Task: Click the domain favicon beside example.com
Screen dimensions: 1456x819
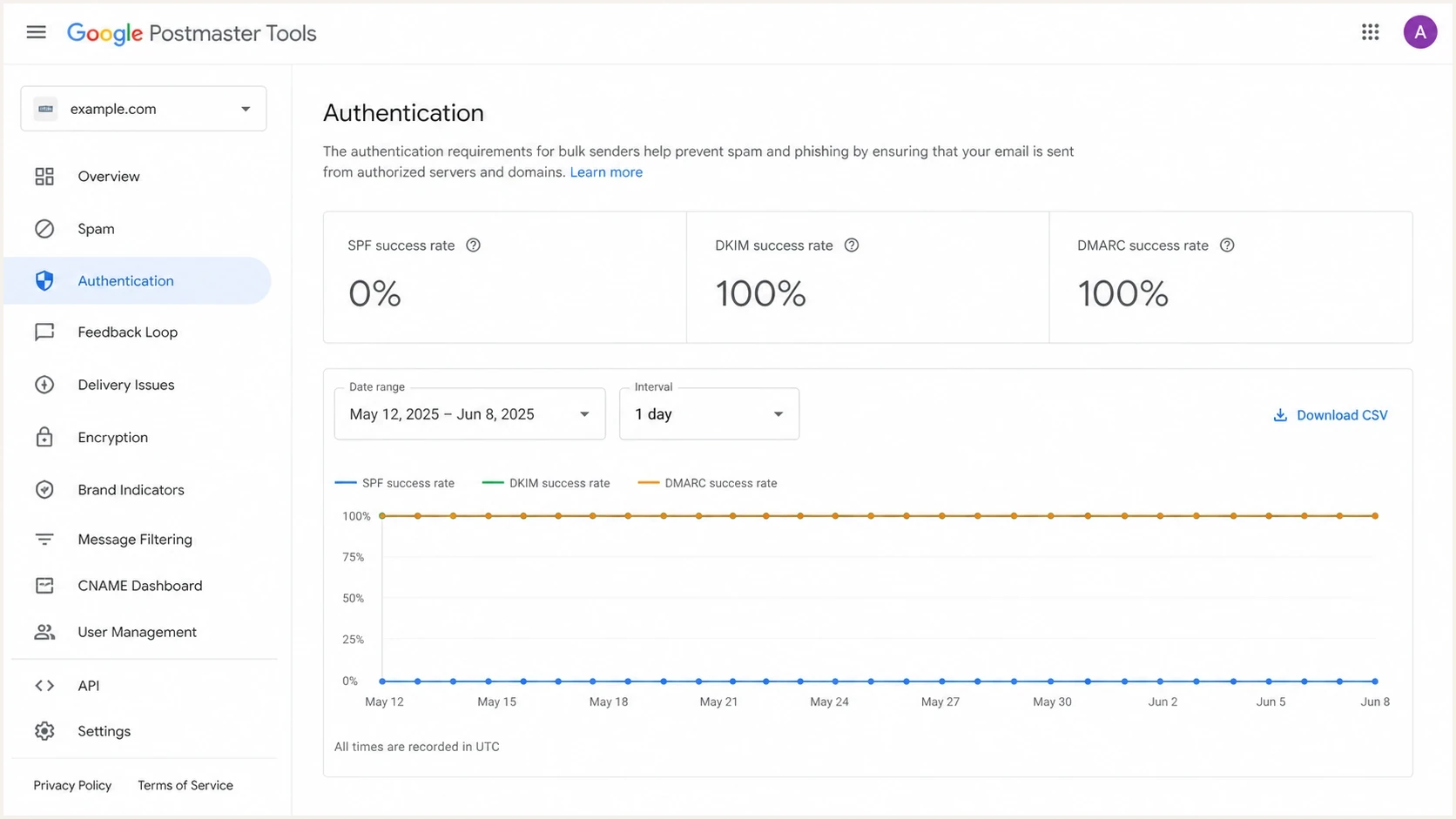Action: pos(46,109)
